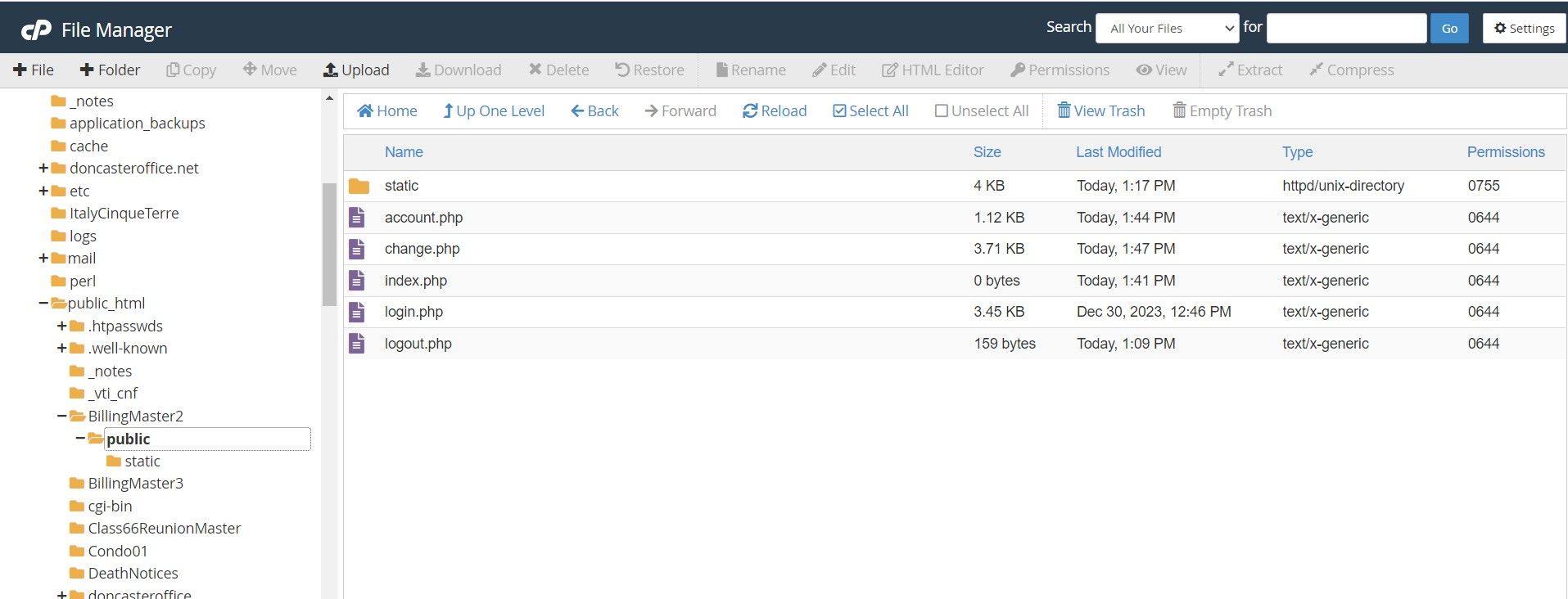This screenshot has width=1568, height=599.
Task: Open the HTML Editor tool
Action: 933,70
